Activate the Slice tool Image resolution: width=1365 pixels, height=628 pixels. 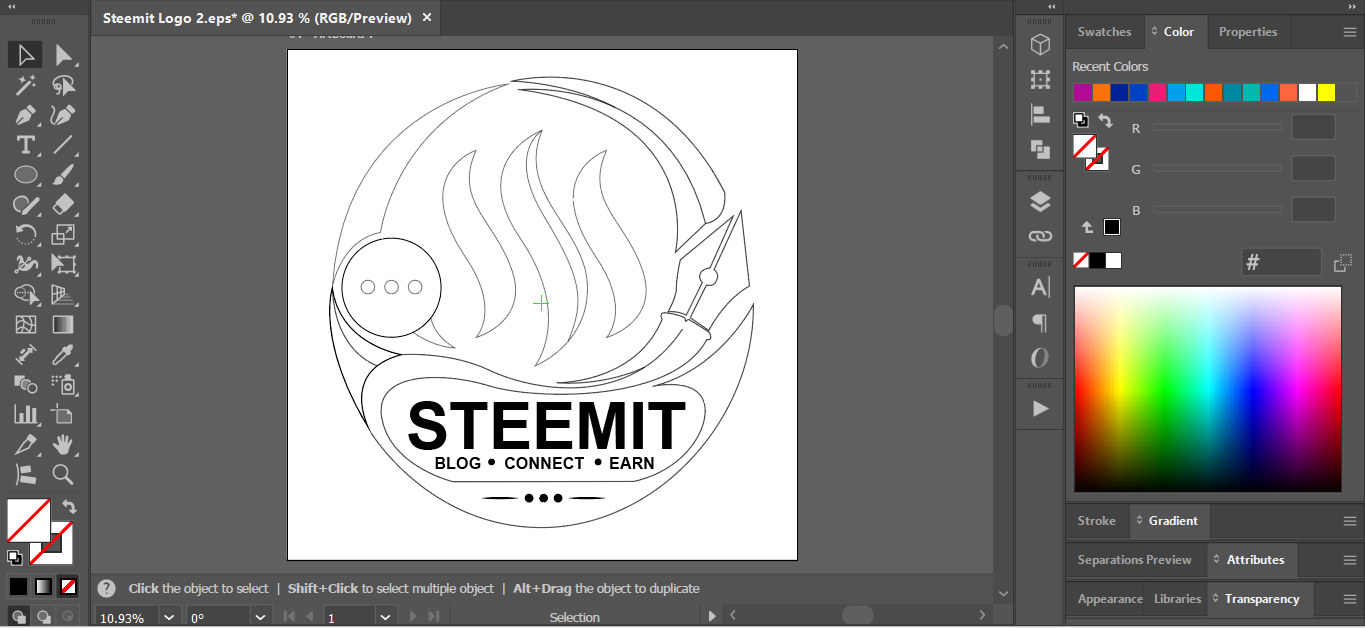point(26,444)
